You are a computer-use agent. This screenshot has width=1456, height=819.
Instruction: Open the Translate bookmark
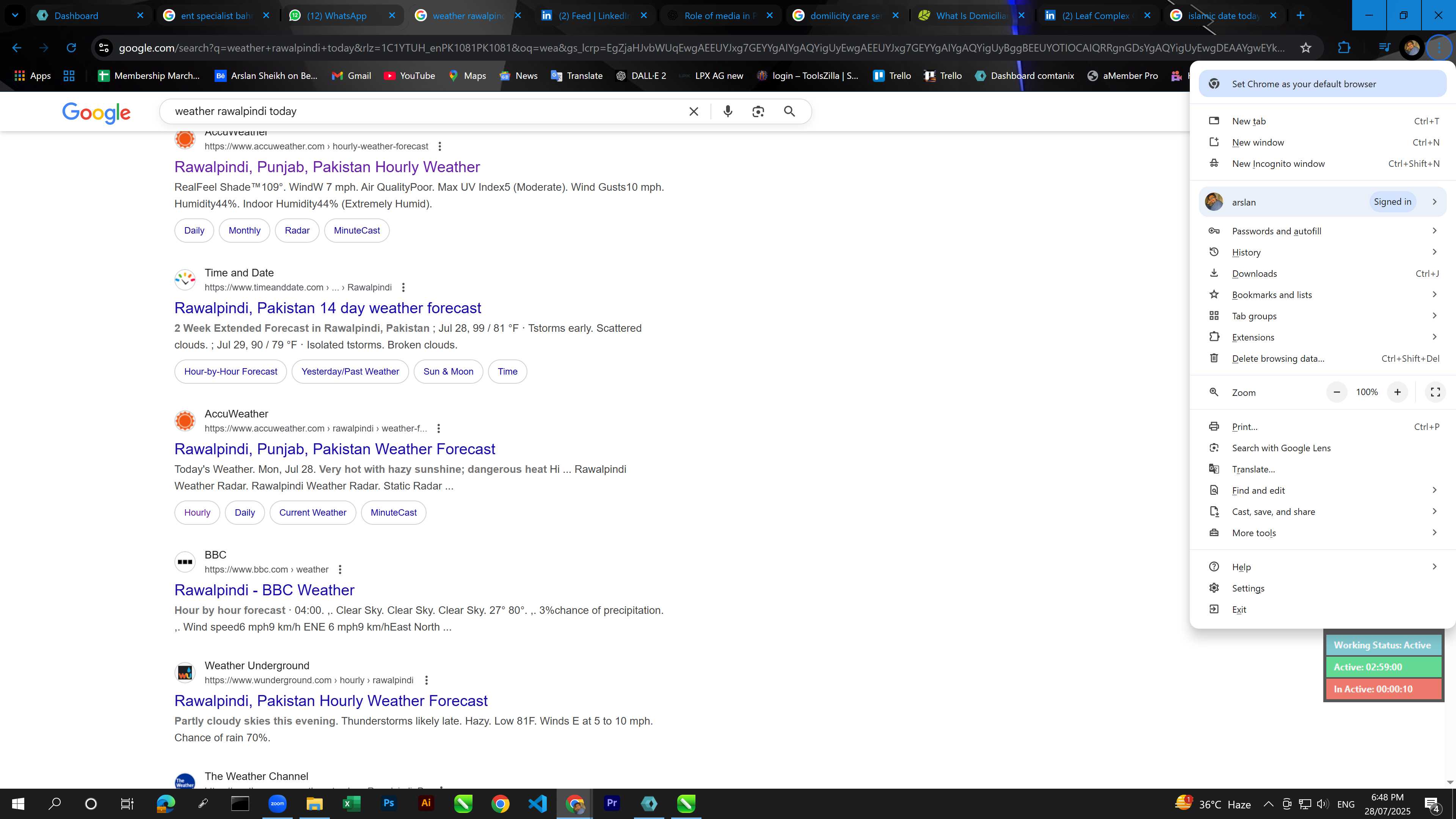pos(576,76)
